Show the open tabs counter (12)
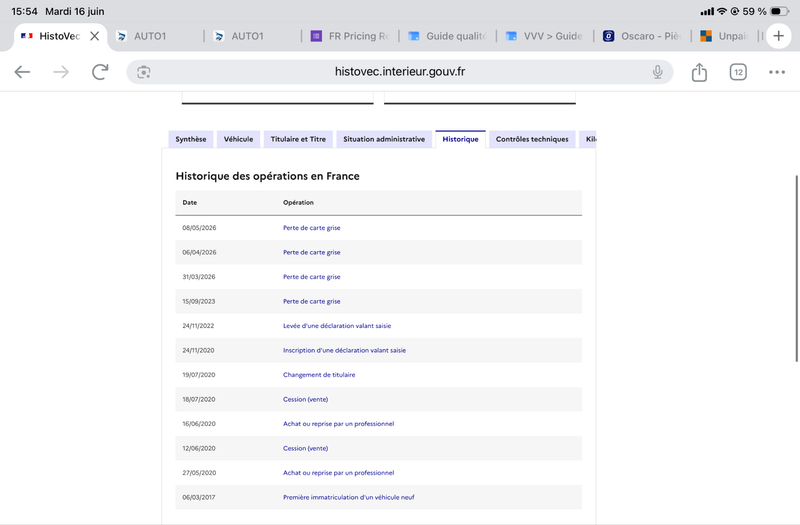The image size is (800, 525). click(x=738, y=72)
